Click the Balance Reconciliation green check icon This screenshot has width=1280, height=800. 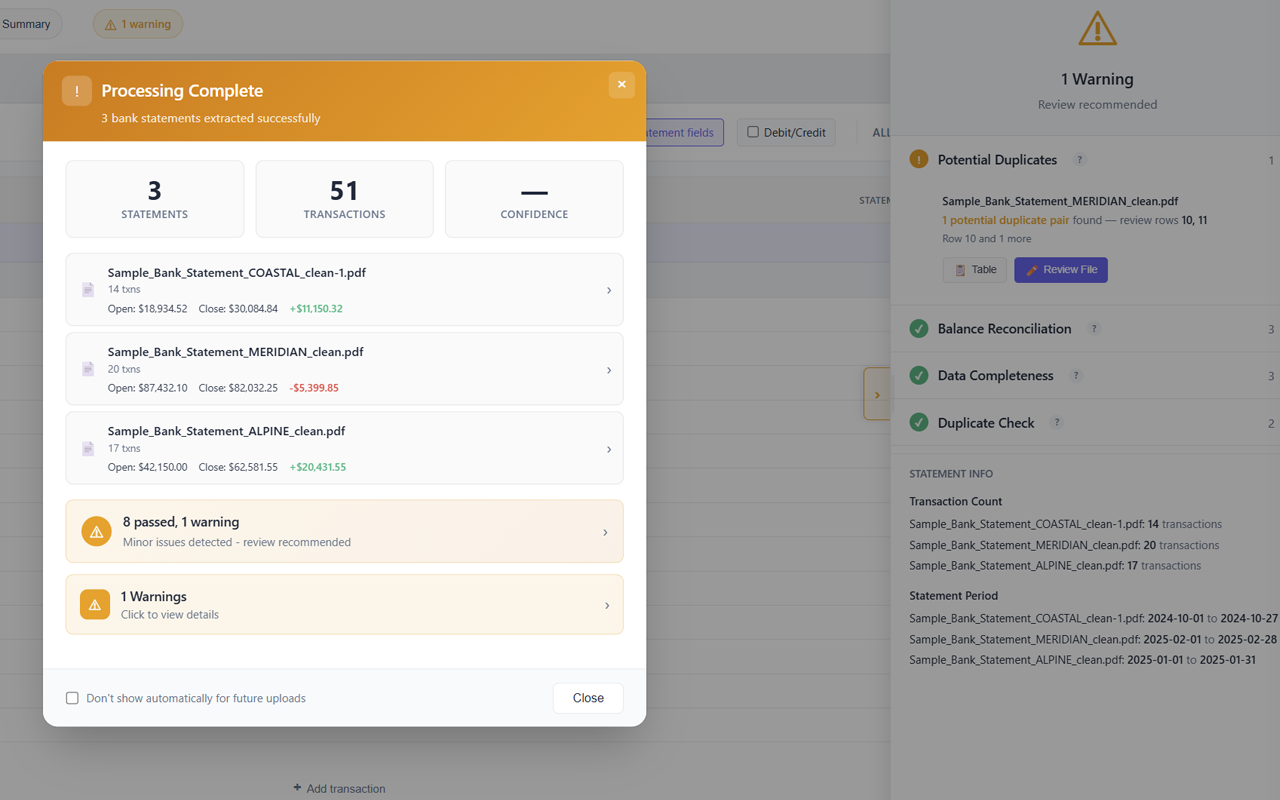click(x=919, y=328)
